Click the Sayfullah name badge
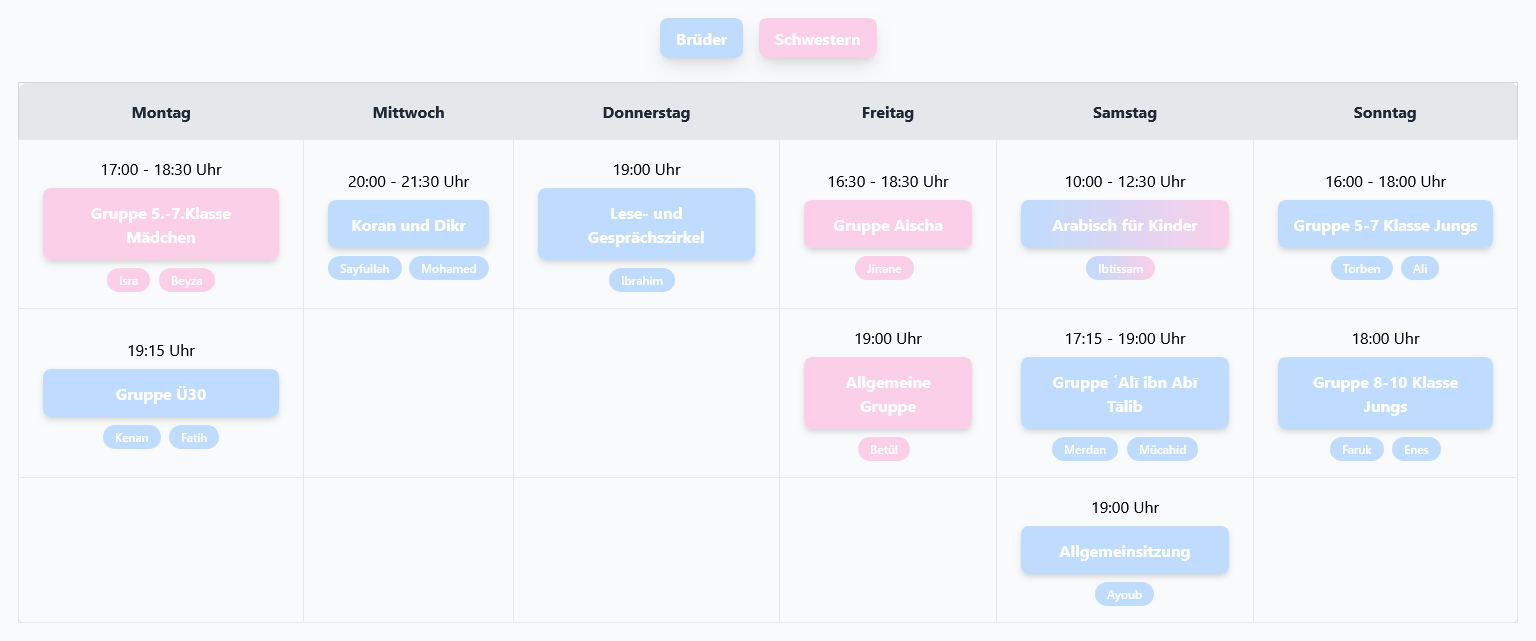1536x641 pixels. coord(364,268)
